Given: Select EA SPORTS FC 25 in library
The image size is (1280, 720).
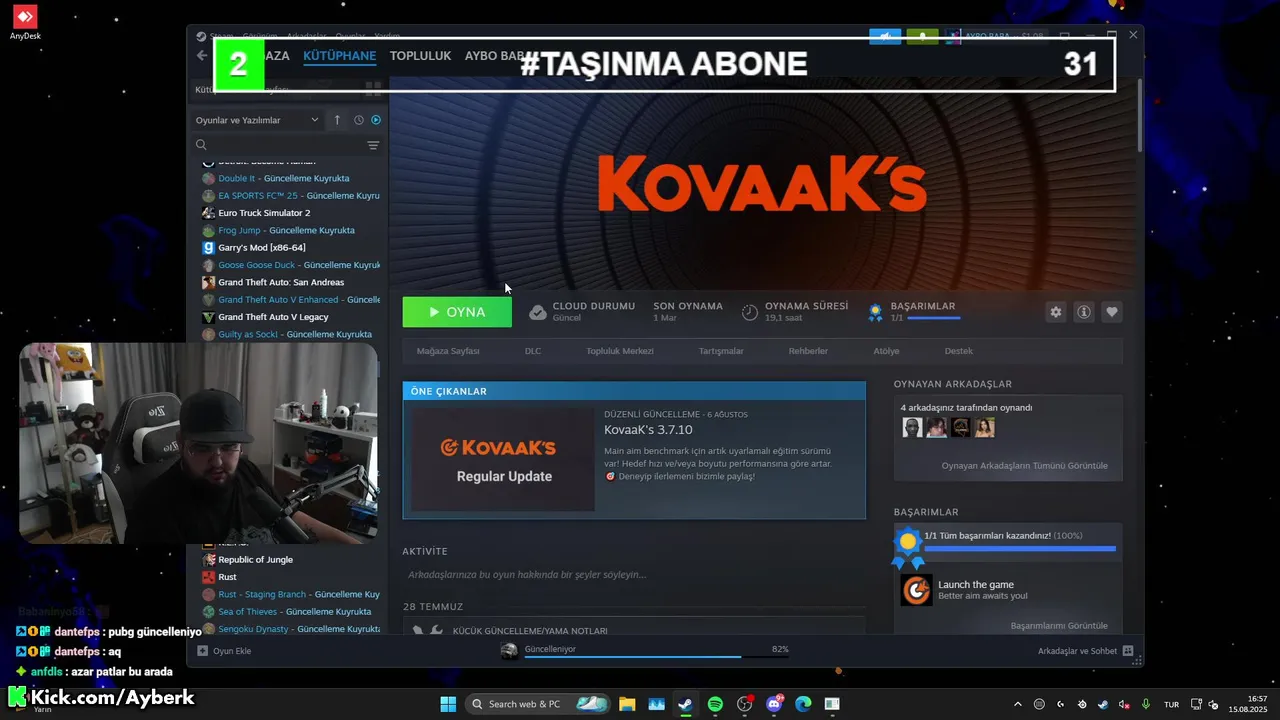Looking at the screenshot, I should (291, 196).
